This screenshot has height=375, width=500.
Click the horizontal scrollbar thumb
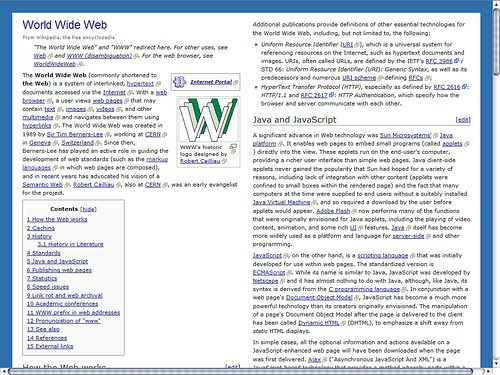[x=240, y=371]
